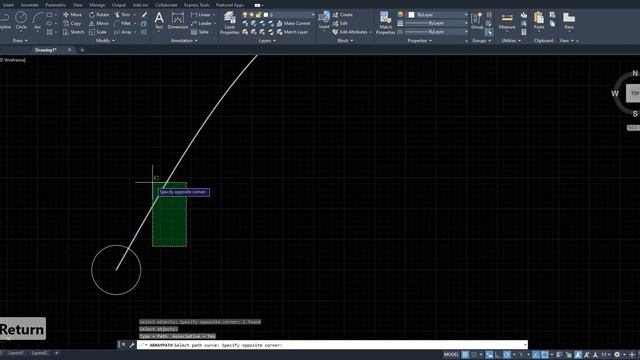Expand the Draw panel
The width and height of the screenshot is (640, 360).
click(20, 40)
